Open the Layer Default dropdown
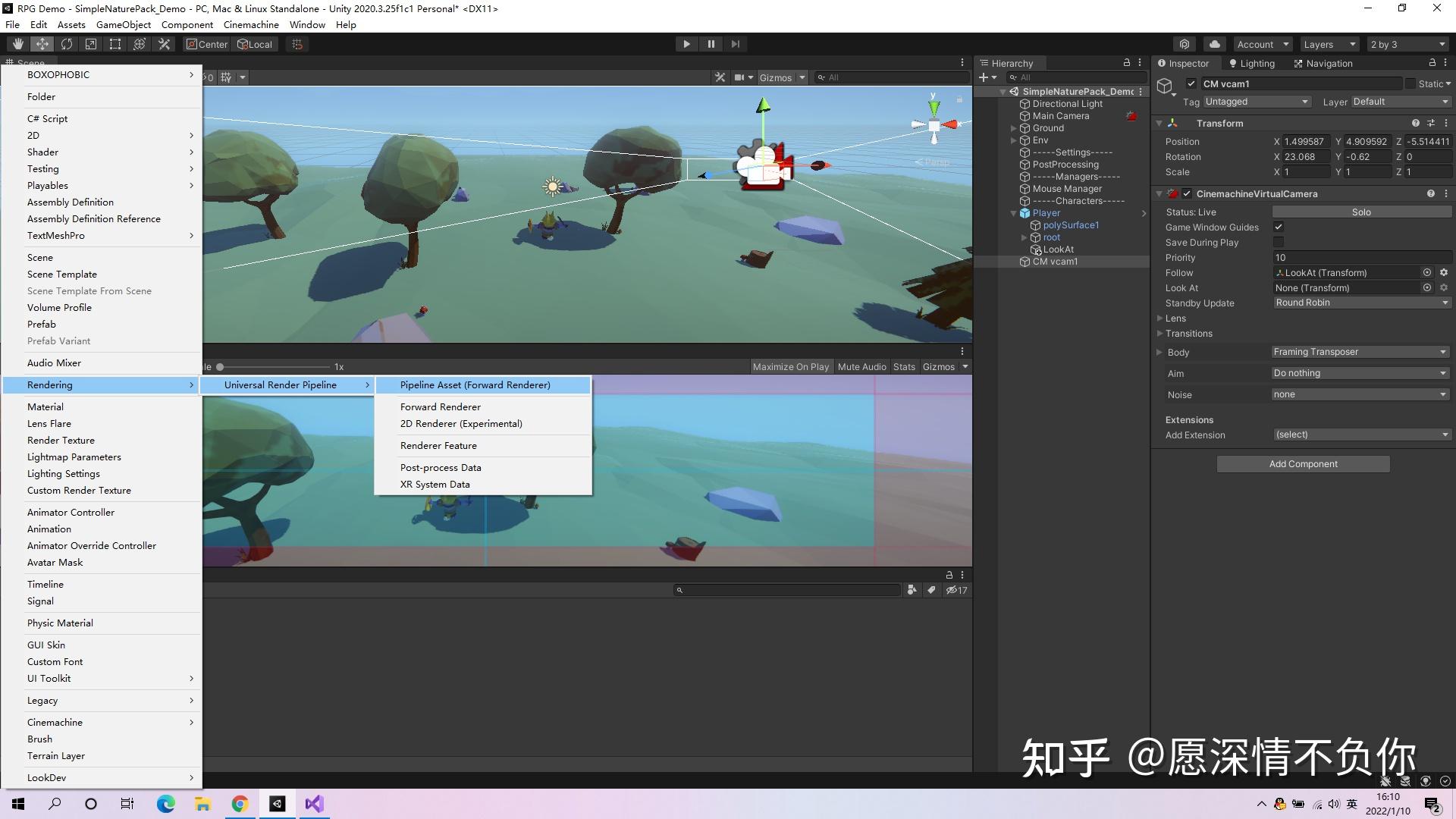The width and height of the screenshot is (1456, 819). pyautogui.click(x=1401, y=102)
